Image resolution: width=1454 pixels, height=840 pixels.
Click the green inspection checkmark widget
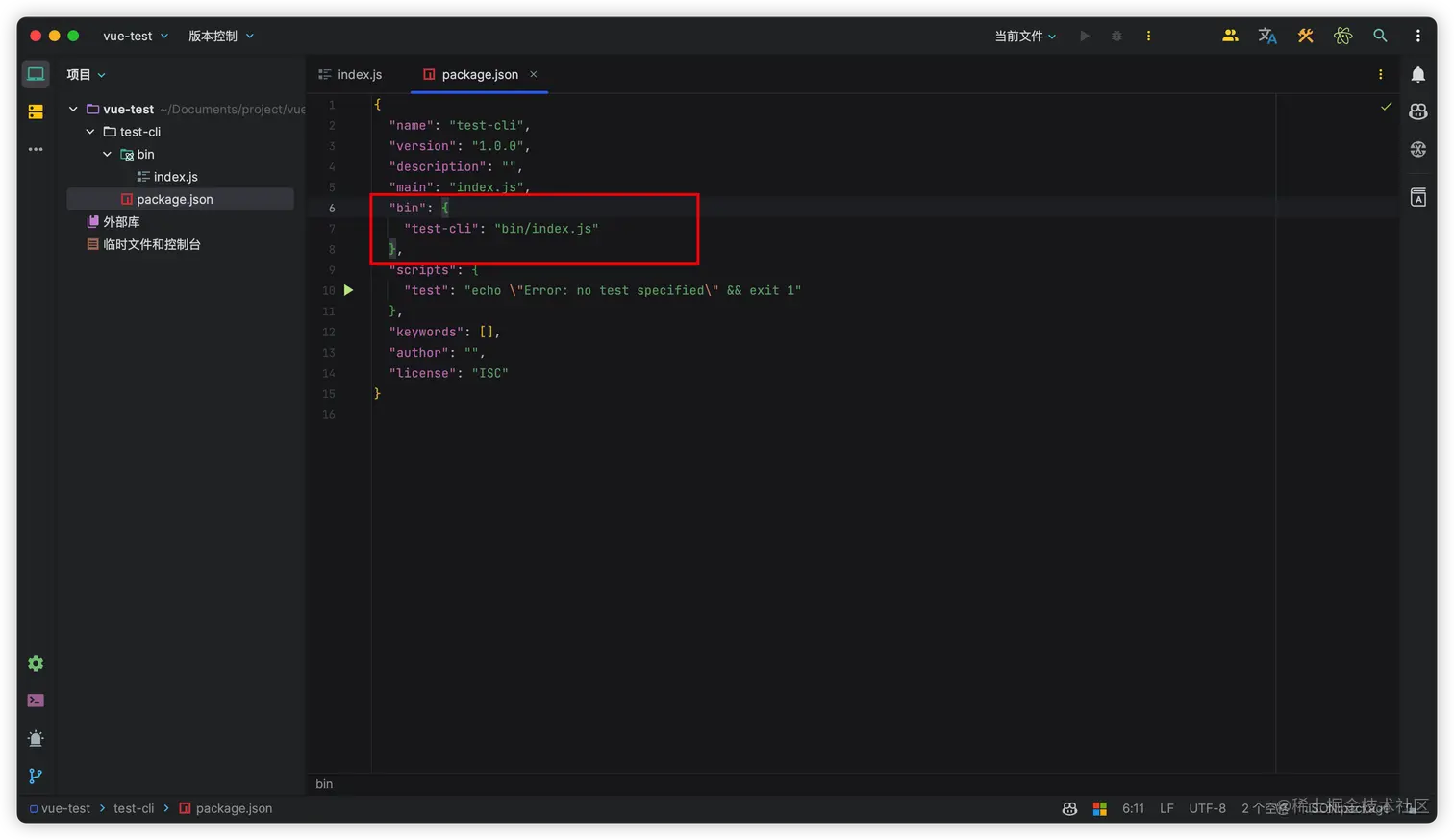[1386, 106]
